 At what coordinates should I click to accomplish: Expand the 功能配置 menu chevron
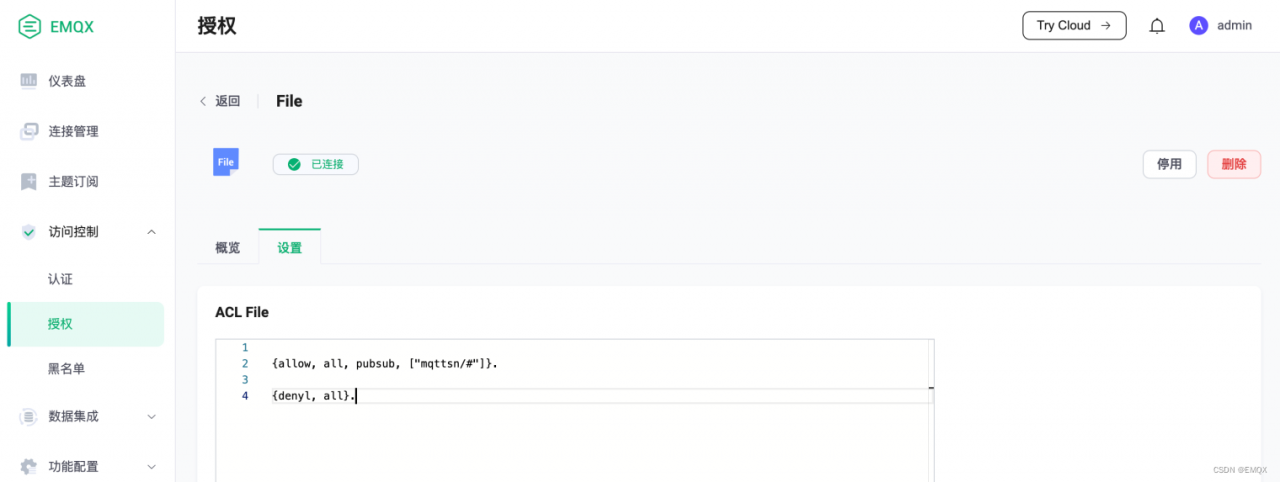pyautogui.click(x=152, y=466)
